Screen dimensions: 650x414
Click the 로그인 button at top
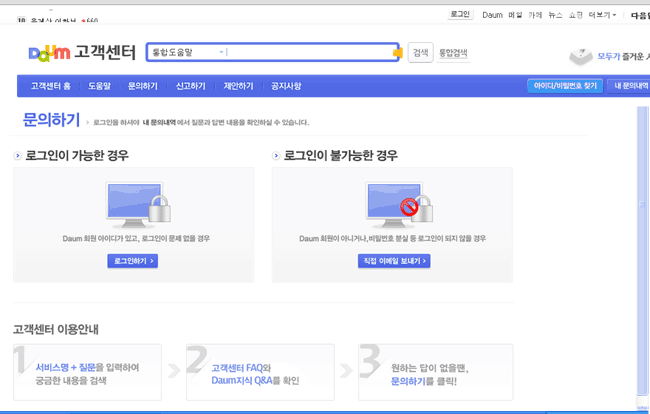click(460, 14)
